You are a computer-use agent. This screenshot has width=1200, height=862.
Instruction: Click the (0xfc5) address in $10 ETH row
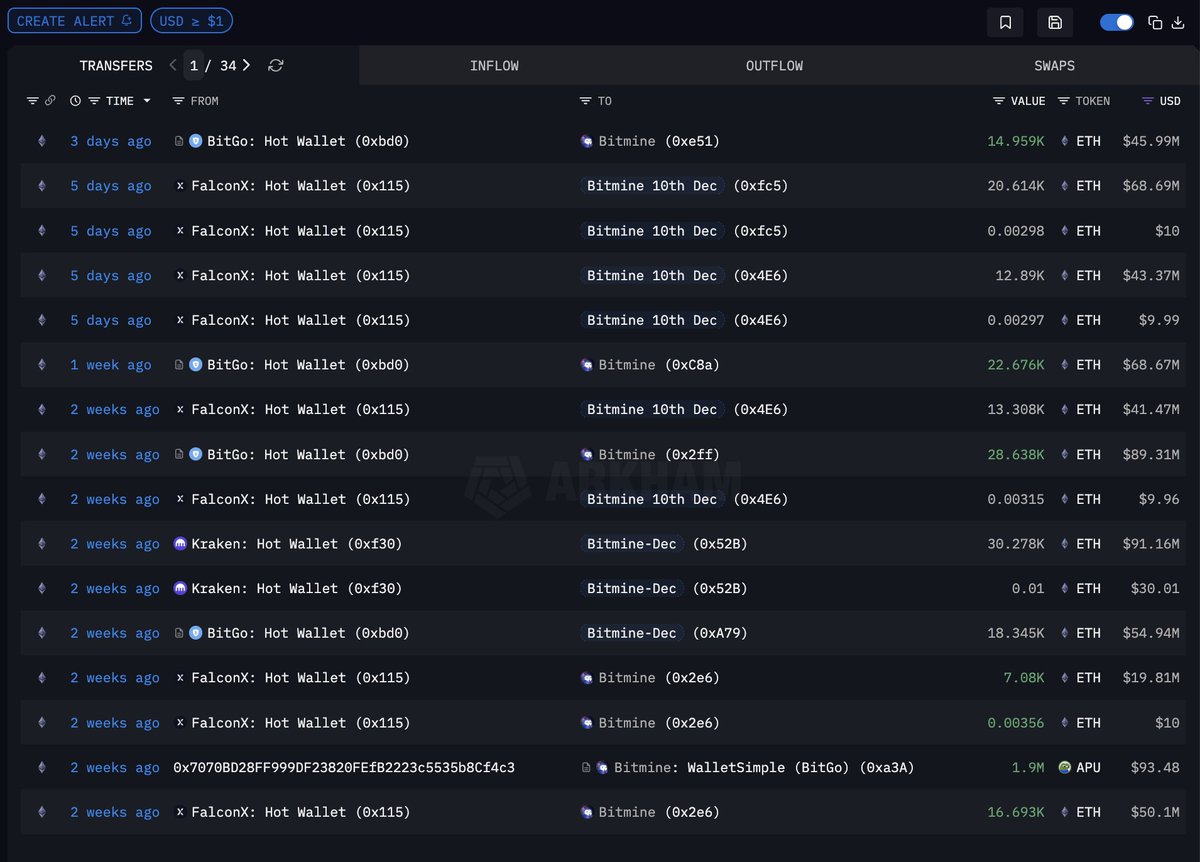click(761, 231)
